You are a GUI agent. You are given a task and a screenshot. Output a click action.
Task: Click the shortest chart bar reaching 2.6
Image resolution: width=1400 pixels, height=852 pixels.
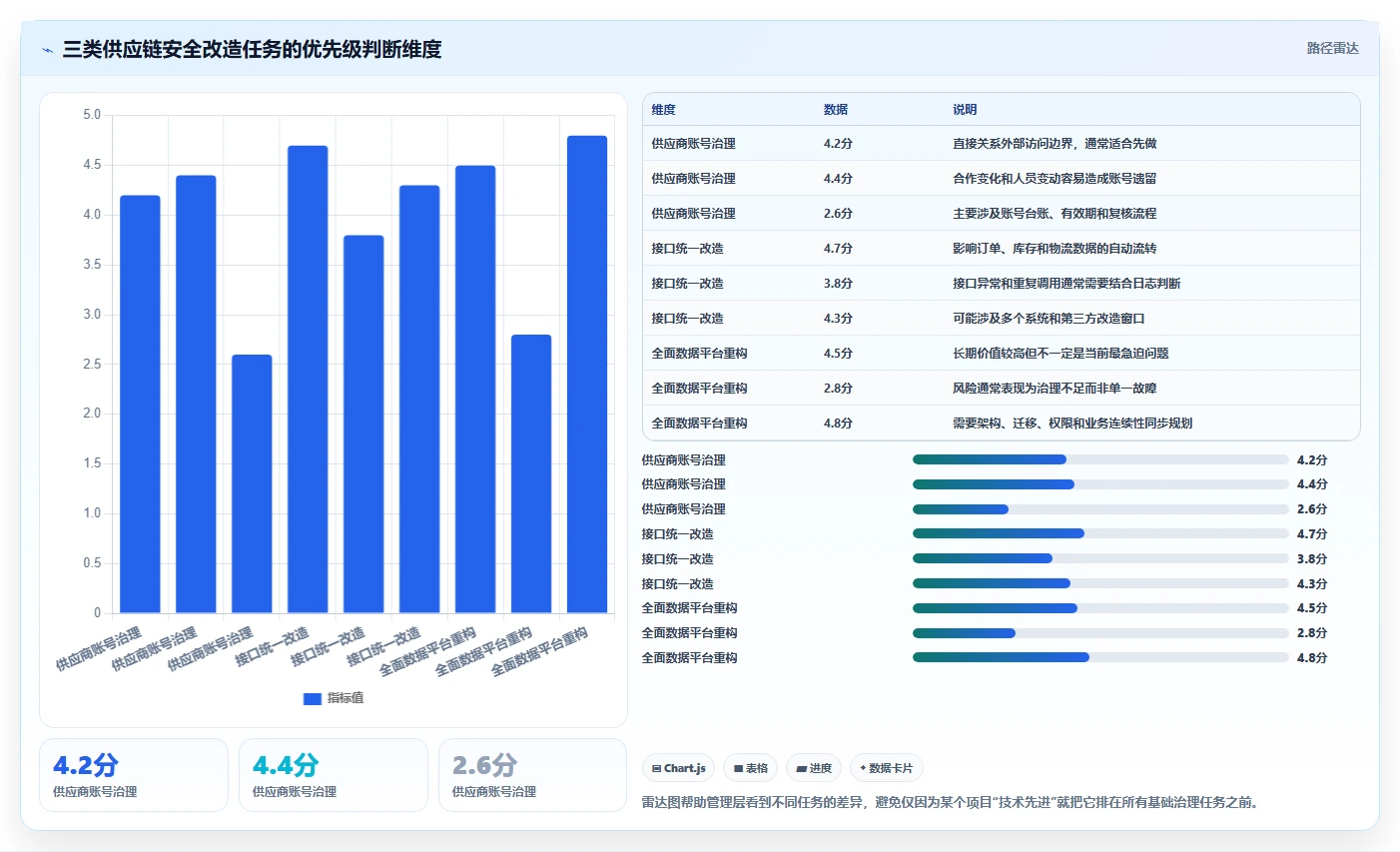pyautogui.click(x=252, y=483)
